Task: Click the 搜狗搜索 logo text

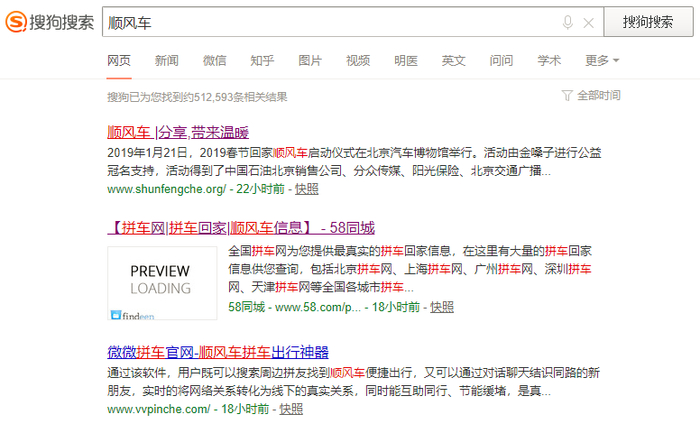Action: coord(62,22)
